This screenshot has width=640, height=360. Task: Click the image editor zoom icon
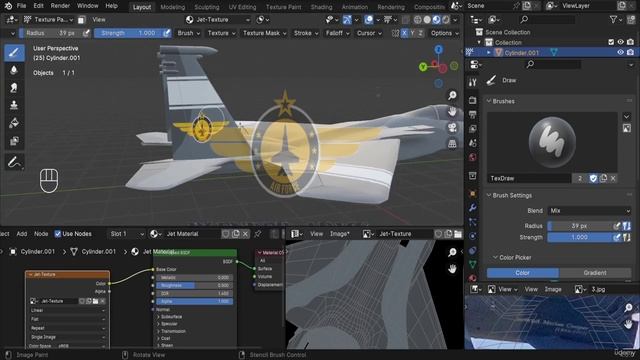[452, 252]
